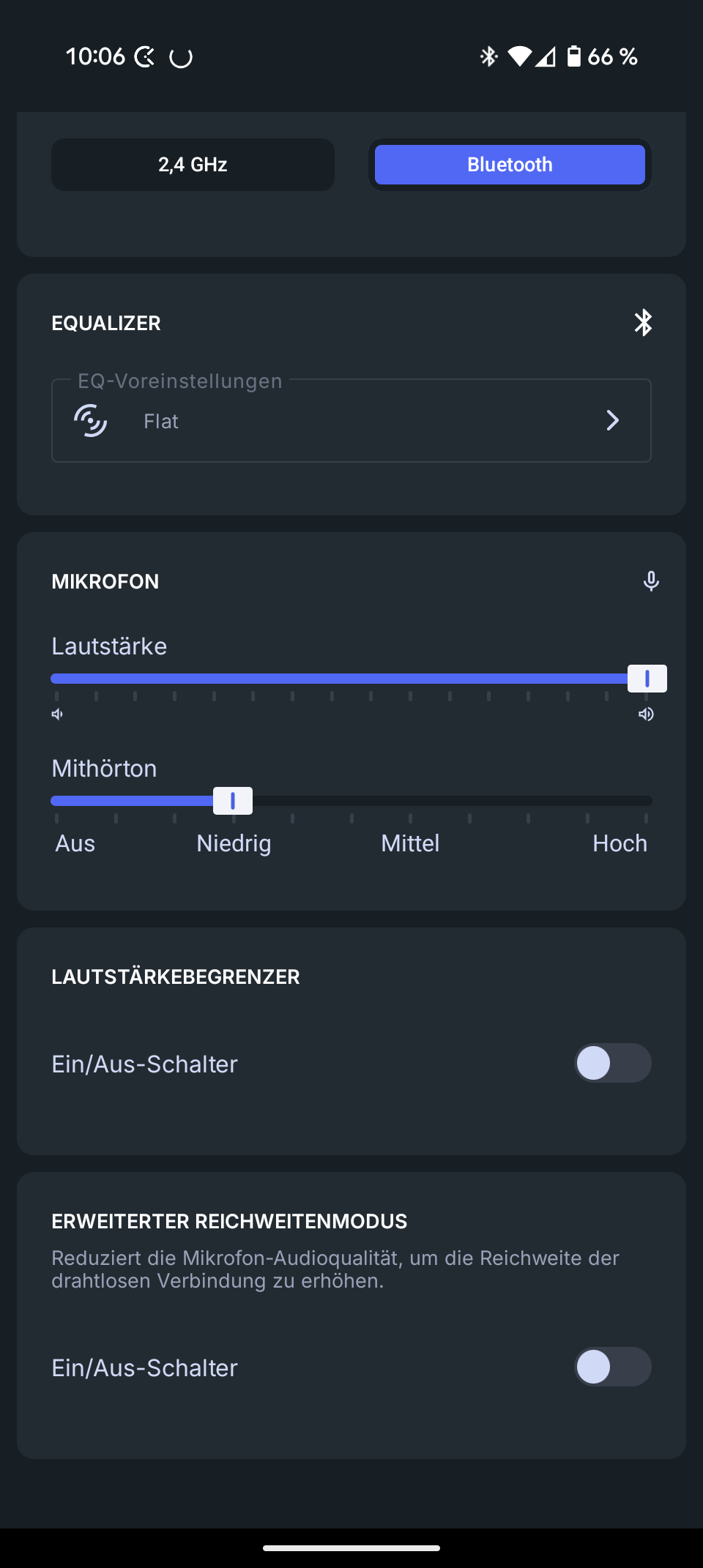Select the Bluetooth connection tab
Image resolution: width=703 pixels, height=1568 pixels.
pyautogui.click(x=510, y=165)
